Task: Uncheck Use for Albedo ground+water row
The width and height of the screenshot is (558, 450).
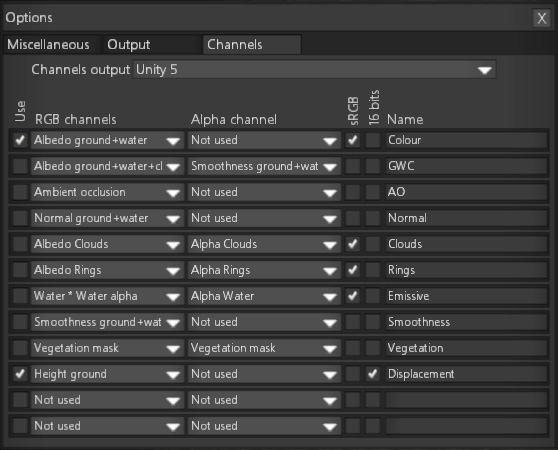Action: [20, 140]
